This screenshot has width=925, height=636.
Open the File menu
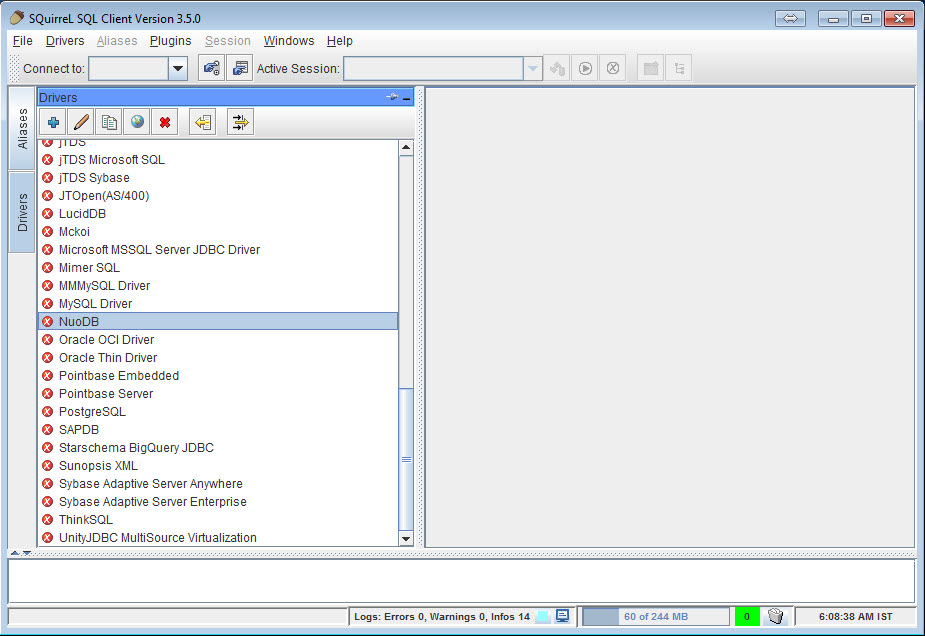tap(22, 41)
